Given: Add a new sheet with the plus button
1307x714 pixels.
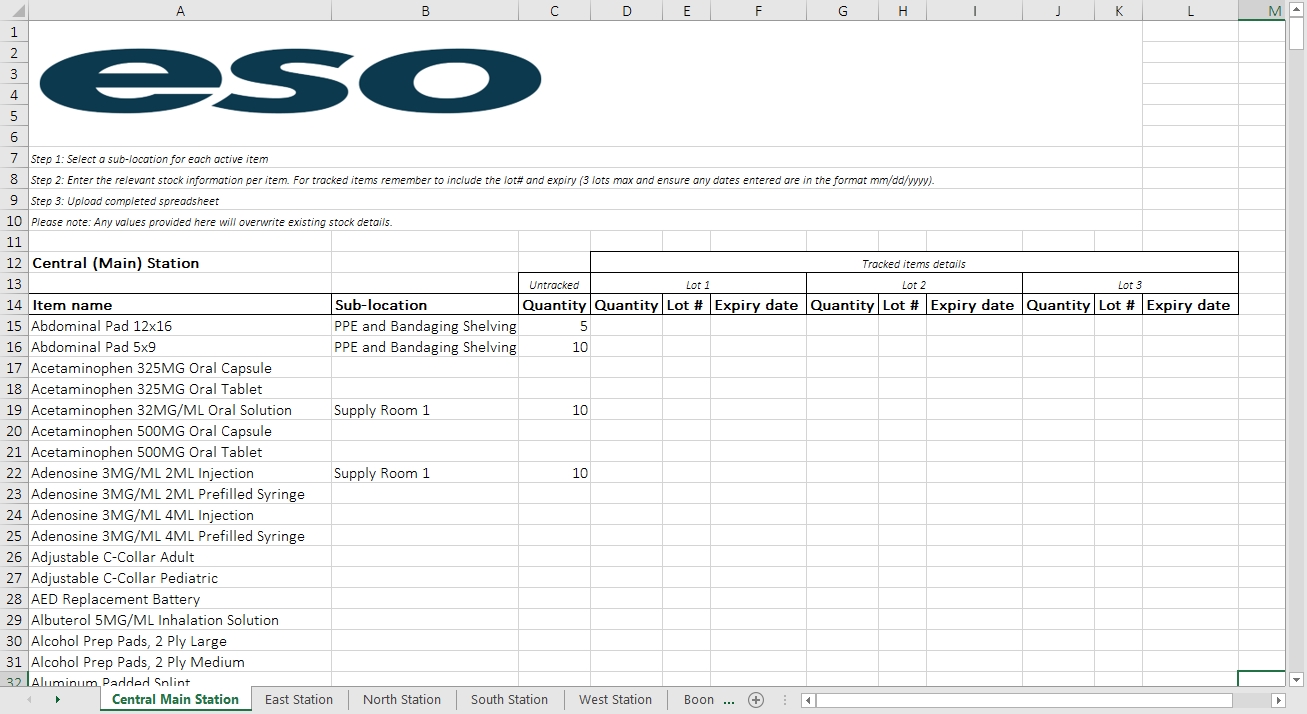Looking at the screenshot, I should tap(756, 700).
